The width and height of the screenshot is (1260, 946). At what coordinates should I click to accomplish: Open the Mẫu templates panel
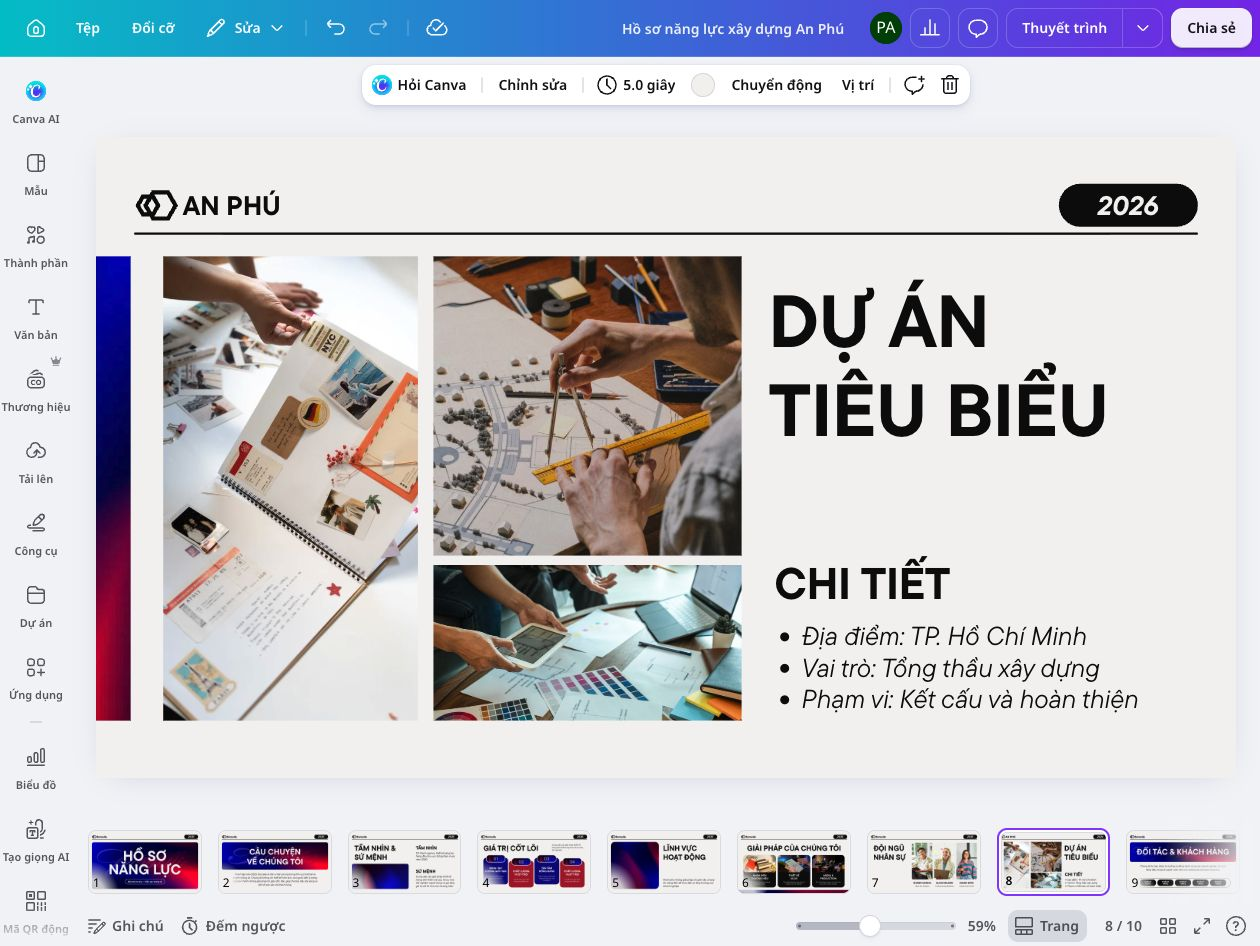click(x=36, y=174)
